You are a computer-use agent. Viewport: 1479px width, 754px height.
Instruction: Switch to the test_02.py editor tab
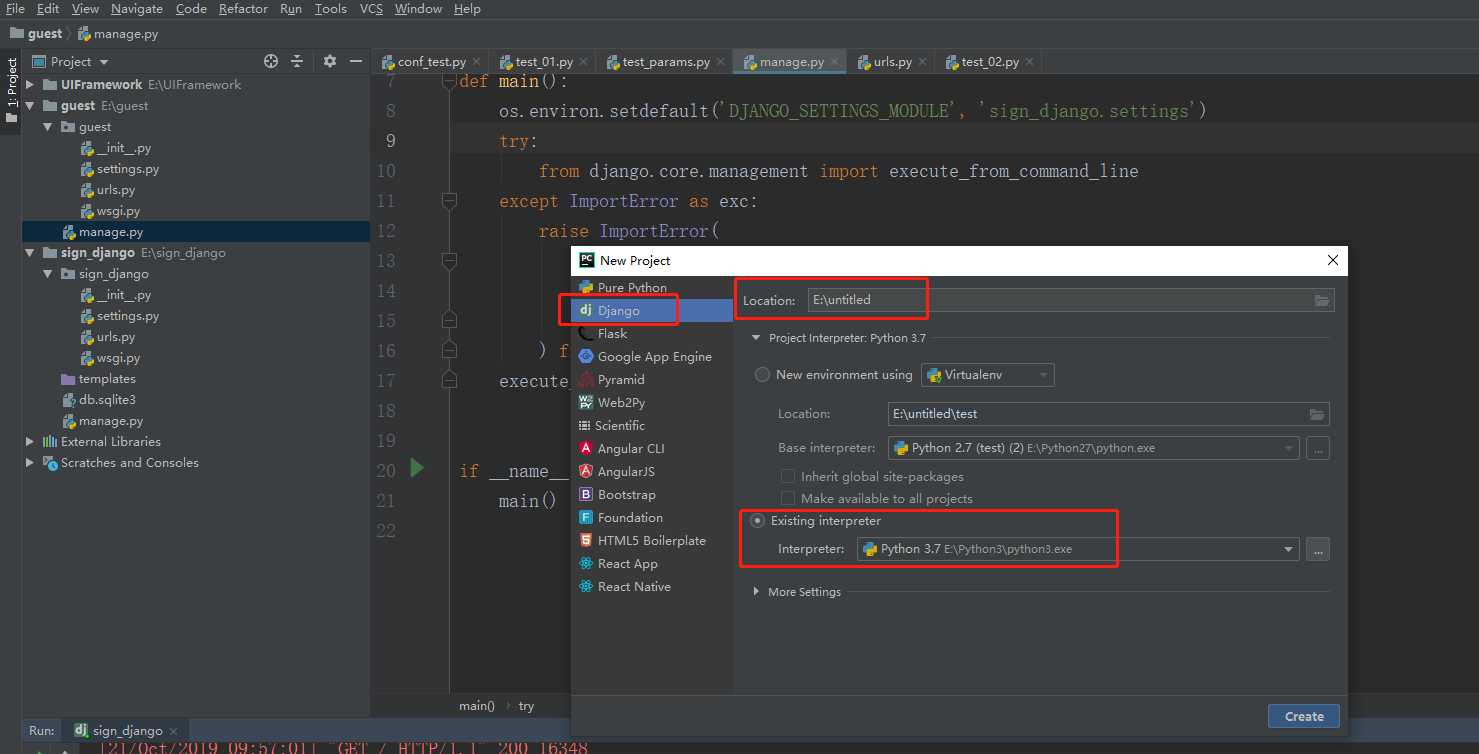(989, 62)
